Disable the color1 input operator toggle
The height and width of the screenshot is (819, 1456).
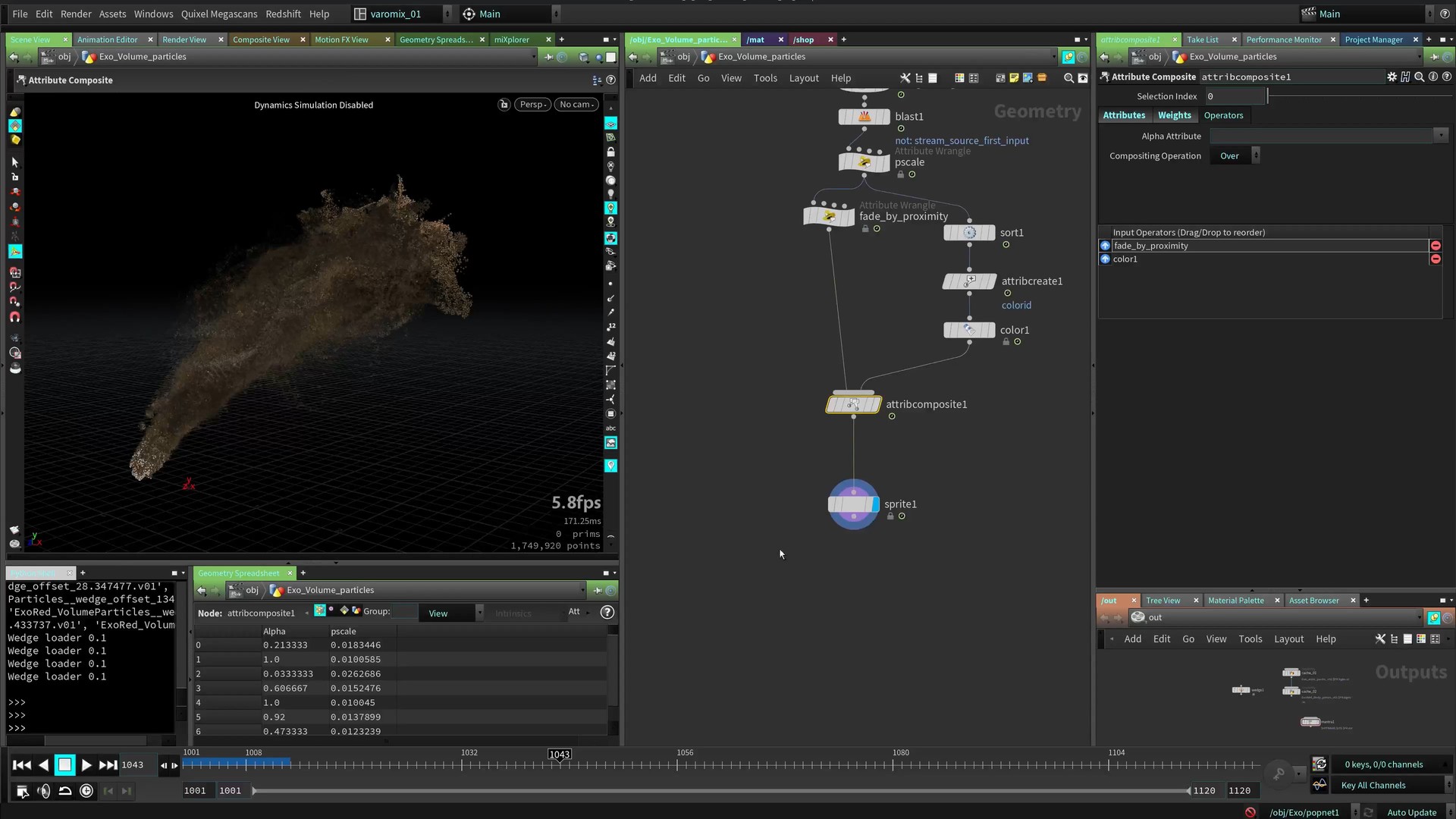[1105, 259]
